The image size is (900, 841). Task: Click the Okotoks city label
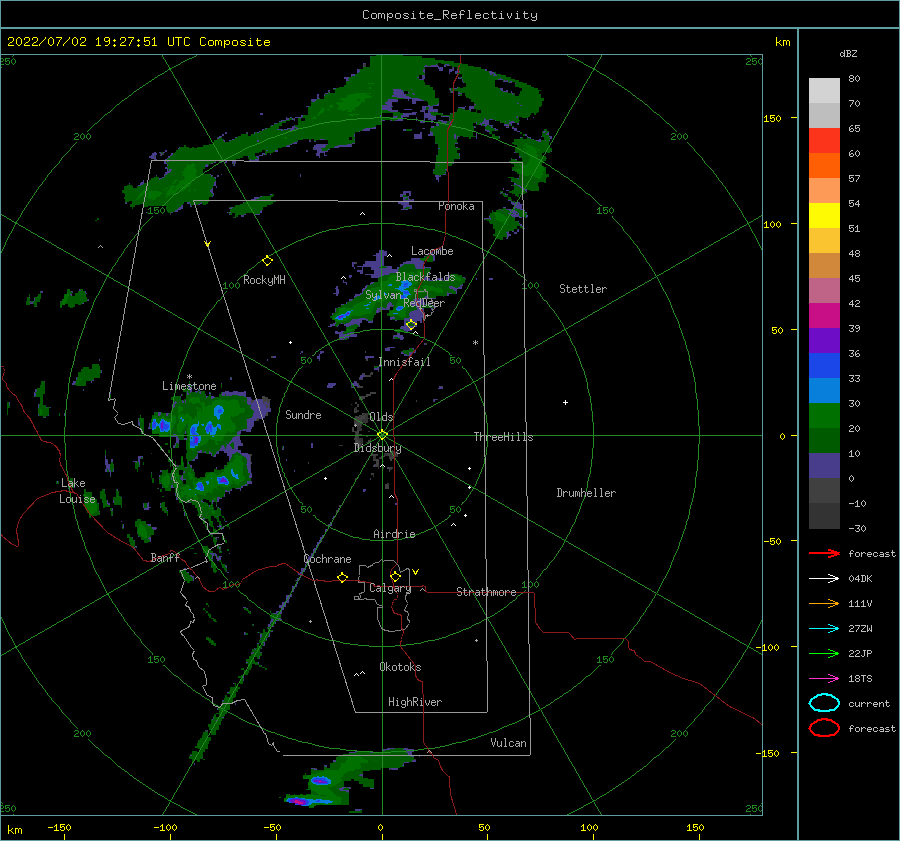400,667
